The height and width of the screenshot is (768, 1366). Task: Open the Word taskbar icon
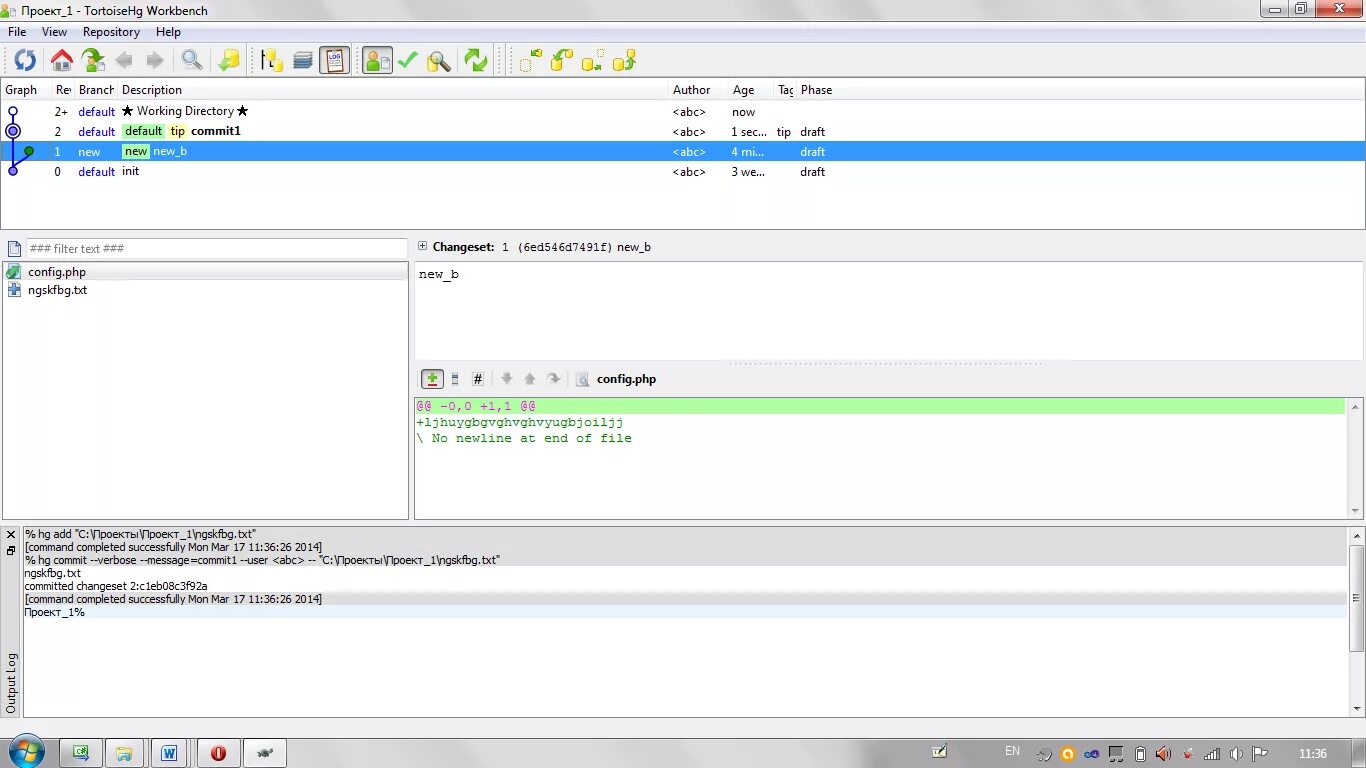(169, 753)
